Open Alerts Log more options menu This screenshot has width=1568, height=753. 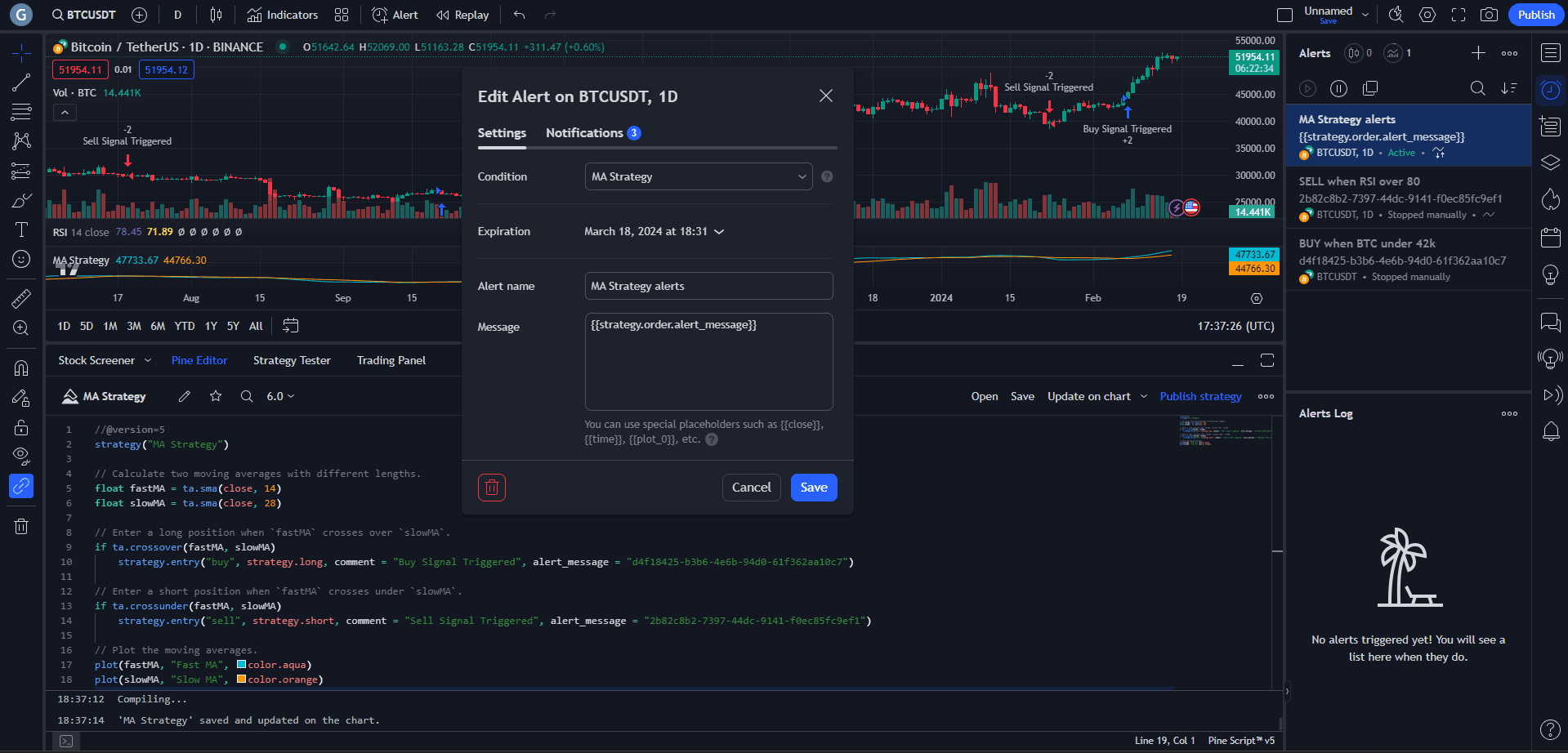(1509, 413)
